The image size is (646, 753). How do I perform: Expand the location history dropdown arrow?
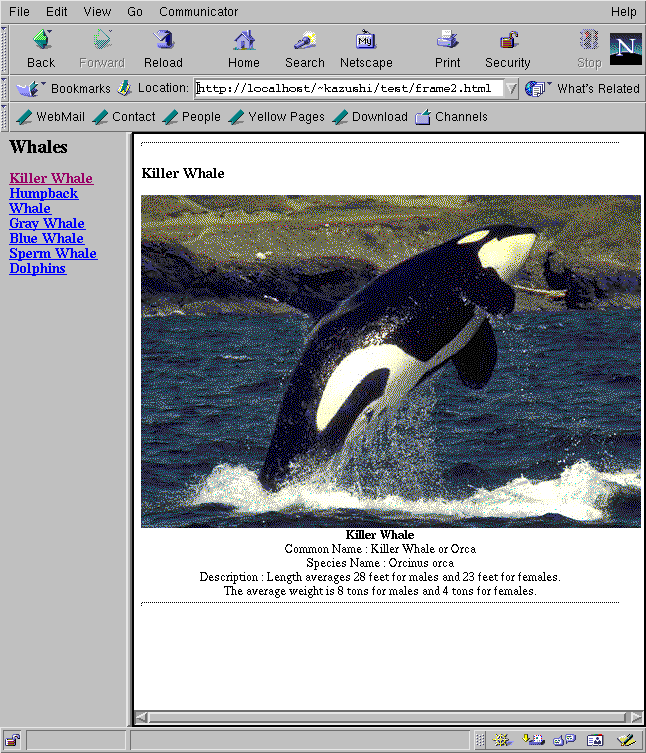coord(511,88)
